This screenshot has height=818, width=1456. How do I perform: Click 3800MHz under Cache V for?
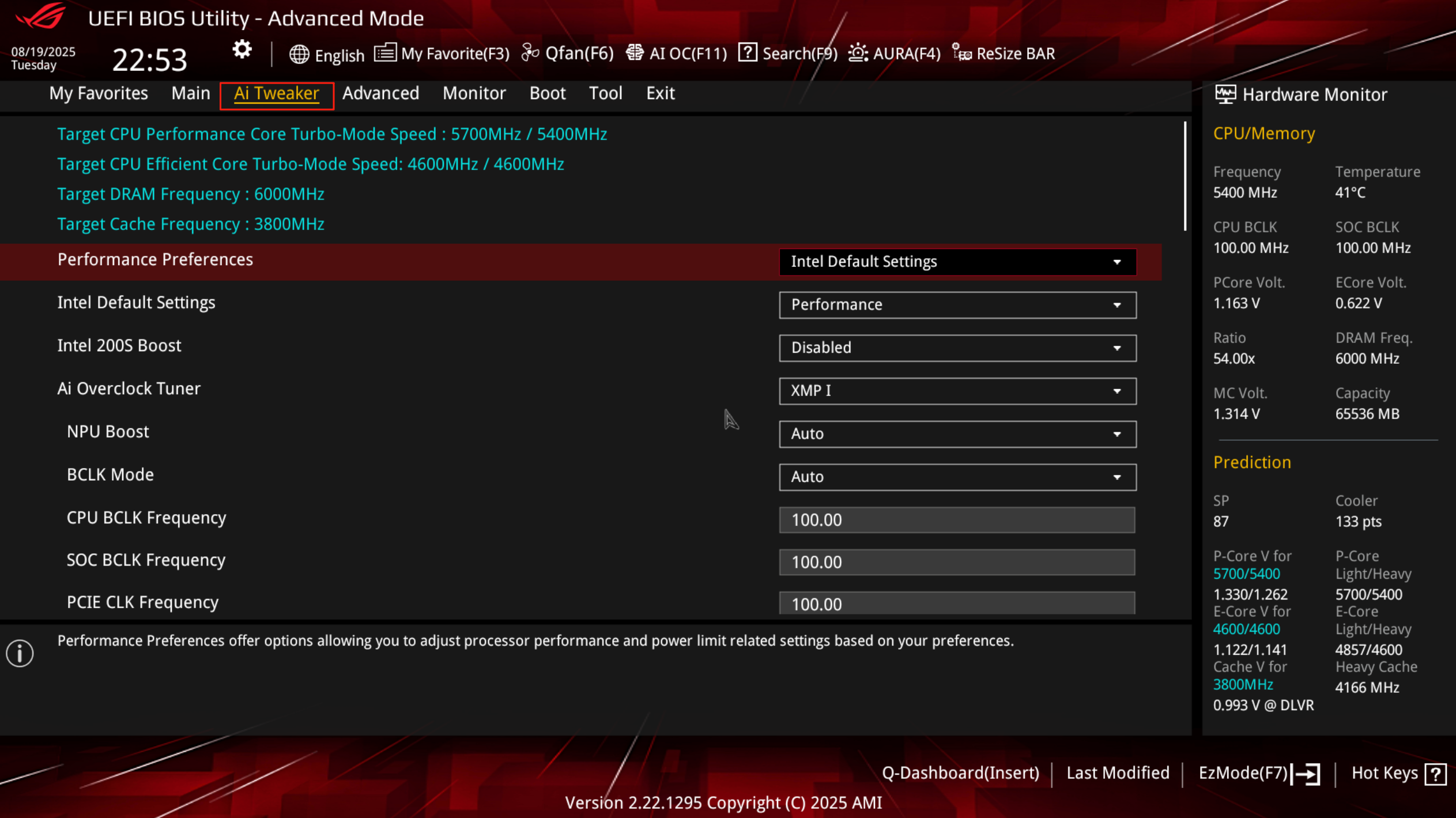(1243, 685)
